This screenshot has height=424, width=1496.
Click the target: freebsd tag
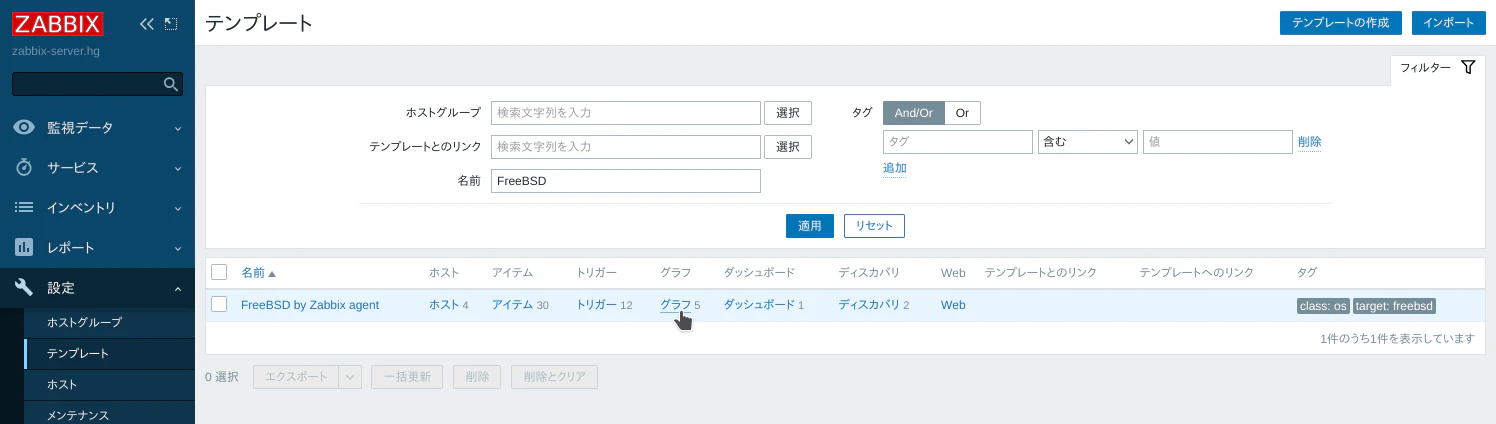1394,306
